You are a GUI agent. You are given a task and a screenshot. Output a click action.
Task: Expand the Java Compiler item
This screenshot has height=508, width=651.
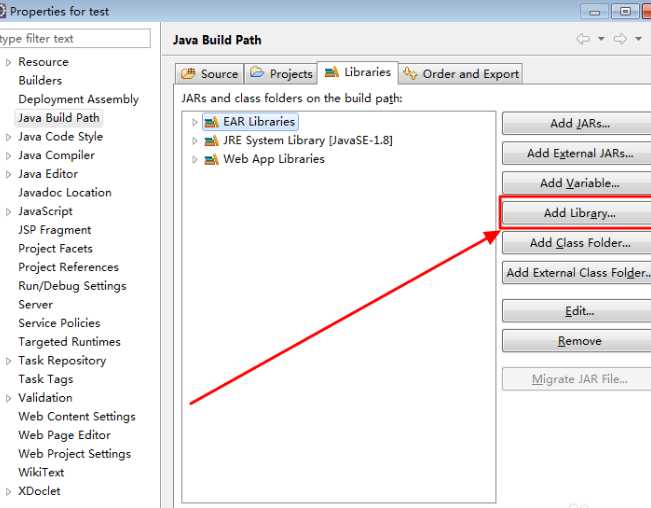click(8, 156)
